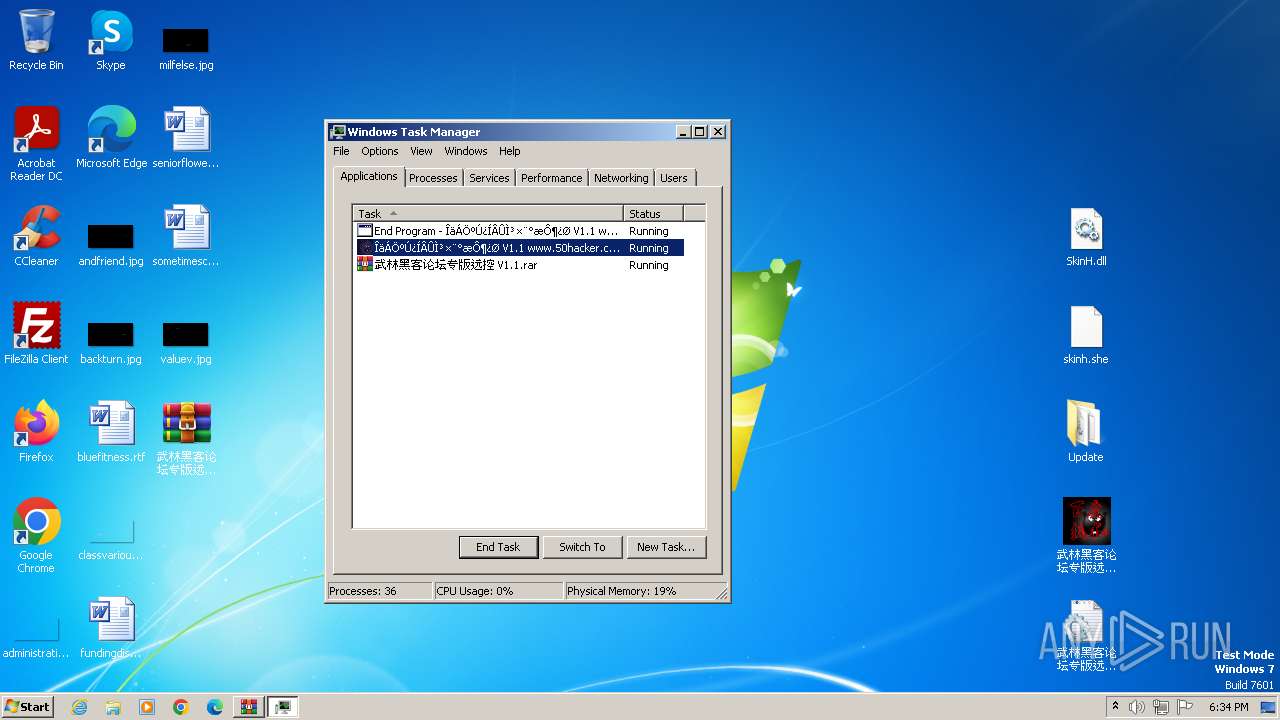Switch to the Users tab
Screen dimensions: 1280x720
pos(674,178)
